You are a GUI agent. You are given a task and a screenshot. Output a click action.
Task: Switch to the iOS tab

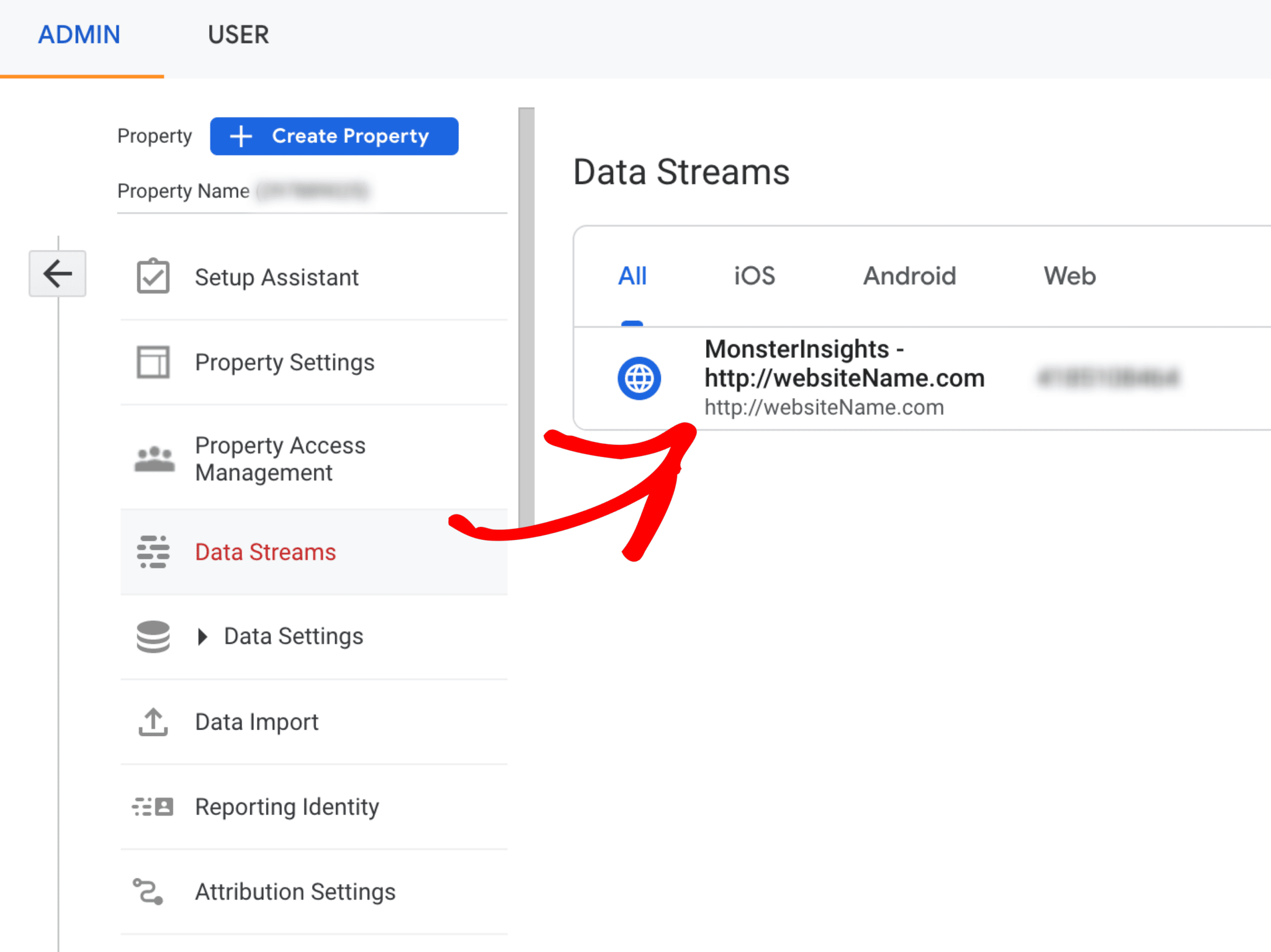click(753, 276)
